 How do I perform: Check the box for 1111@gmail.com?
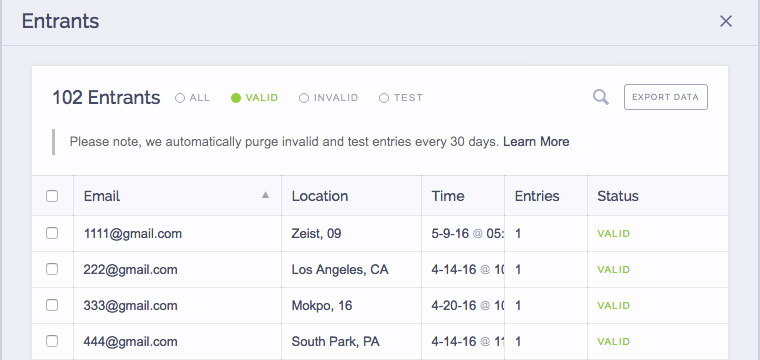pos(52,234)
